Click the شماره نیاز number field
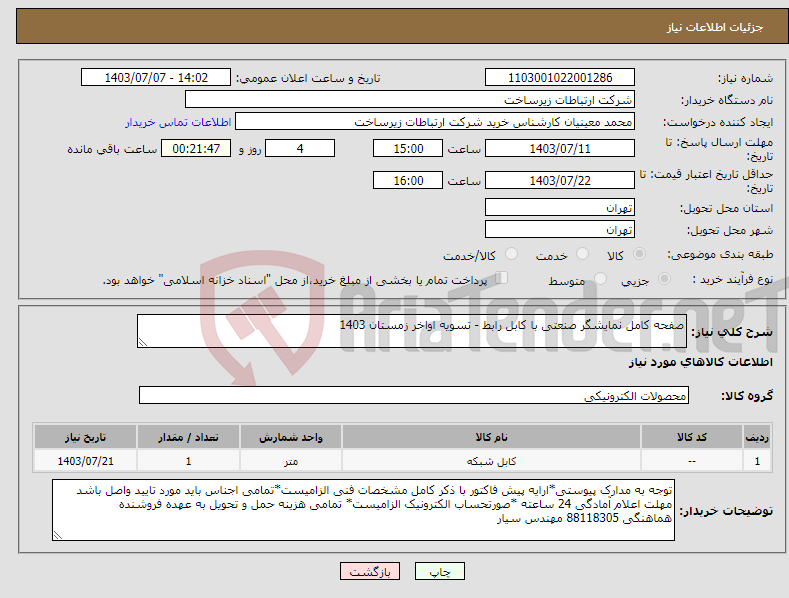 560,78
